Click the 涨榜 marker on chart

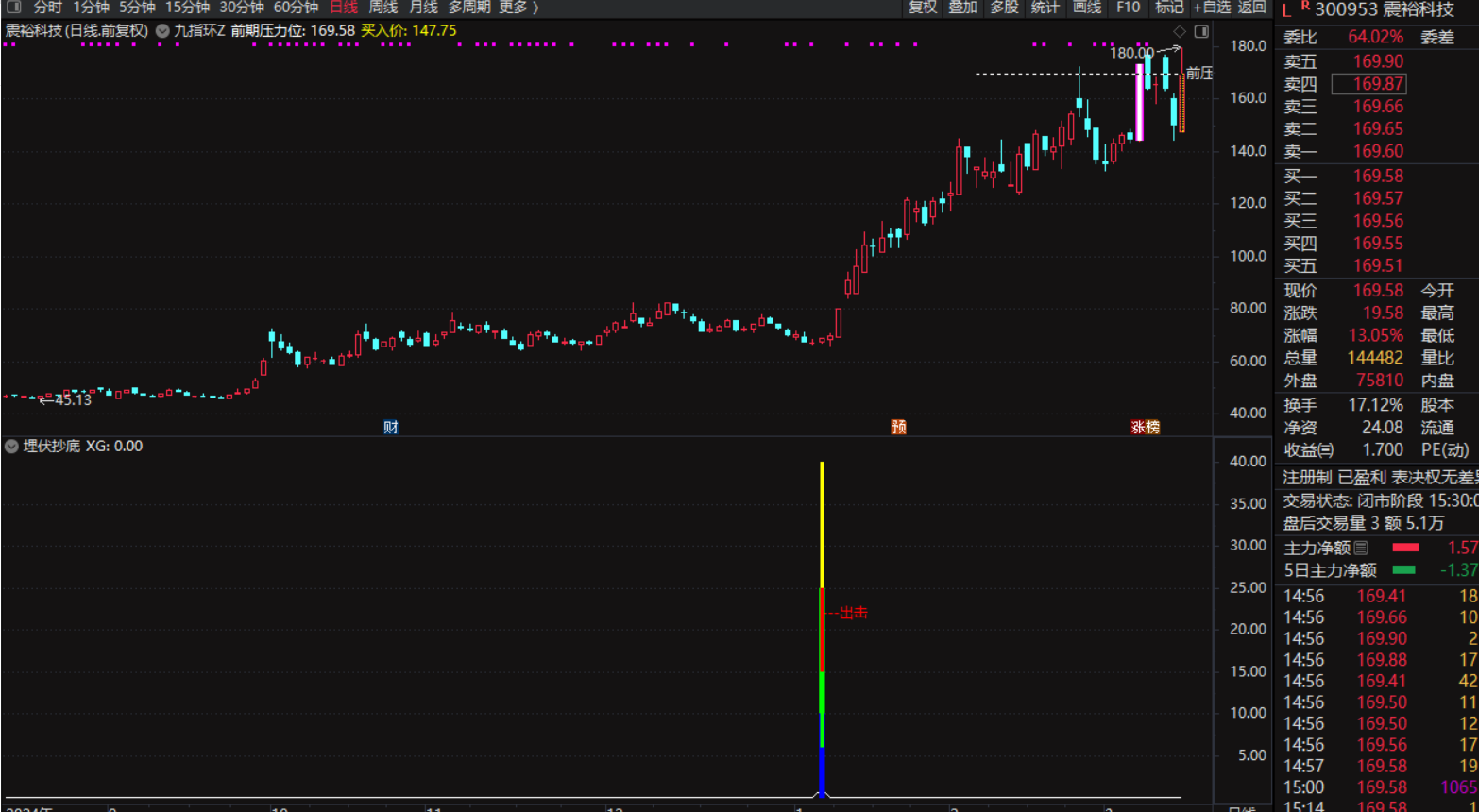(1145, 428)
